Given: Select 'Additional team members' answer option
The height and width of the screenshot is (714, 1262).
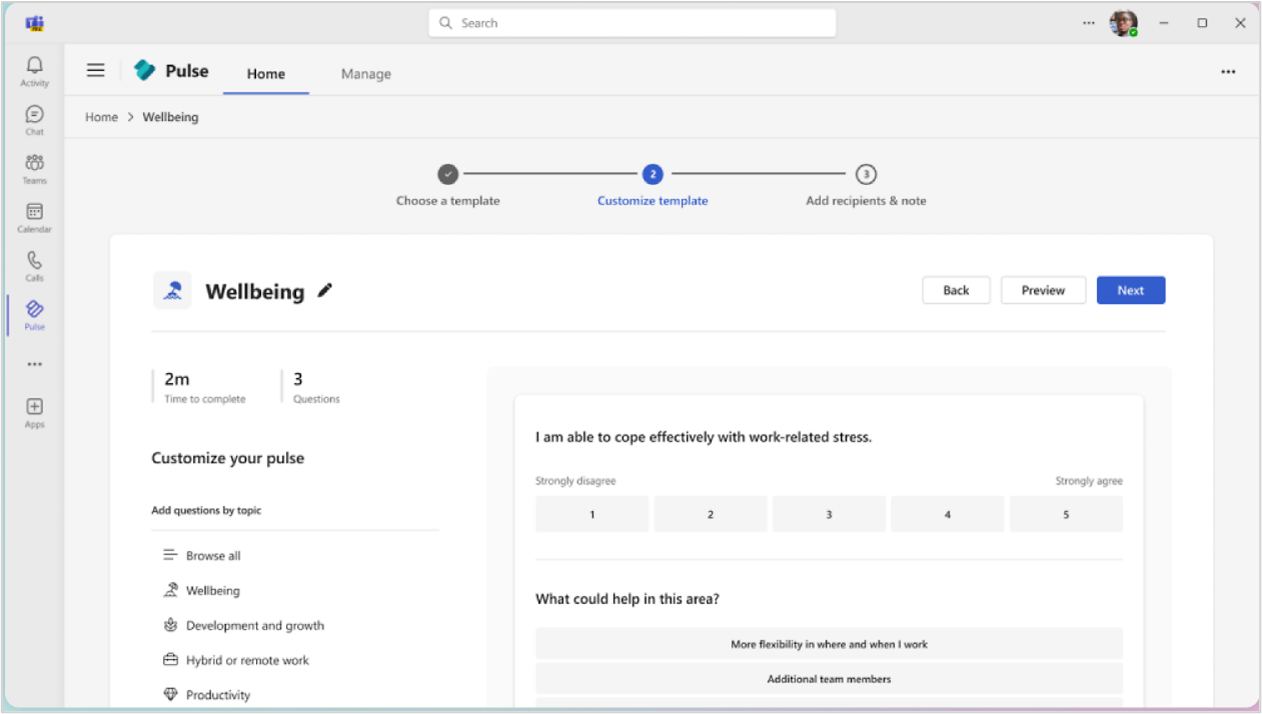Looking at the screenshot, I should pos(829,678).
